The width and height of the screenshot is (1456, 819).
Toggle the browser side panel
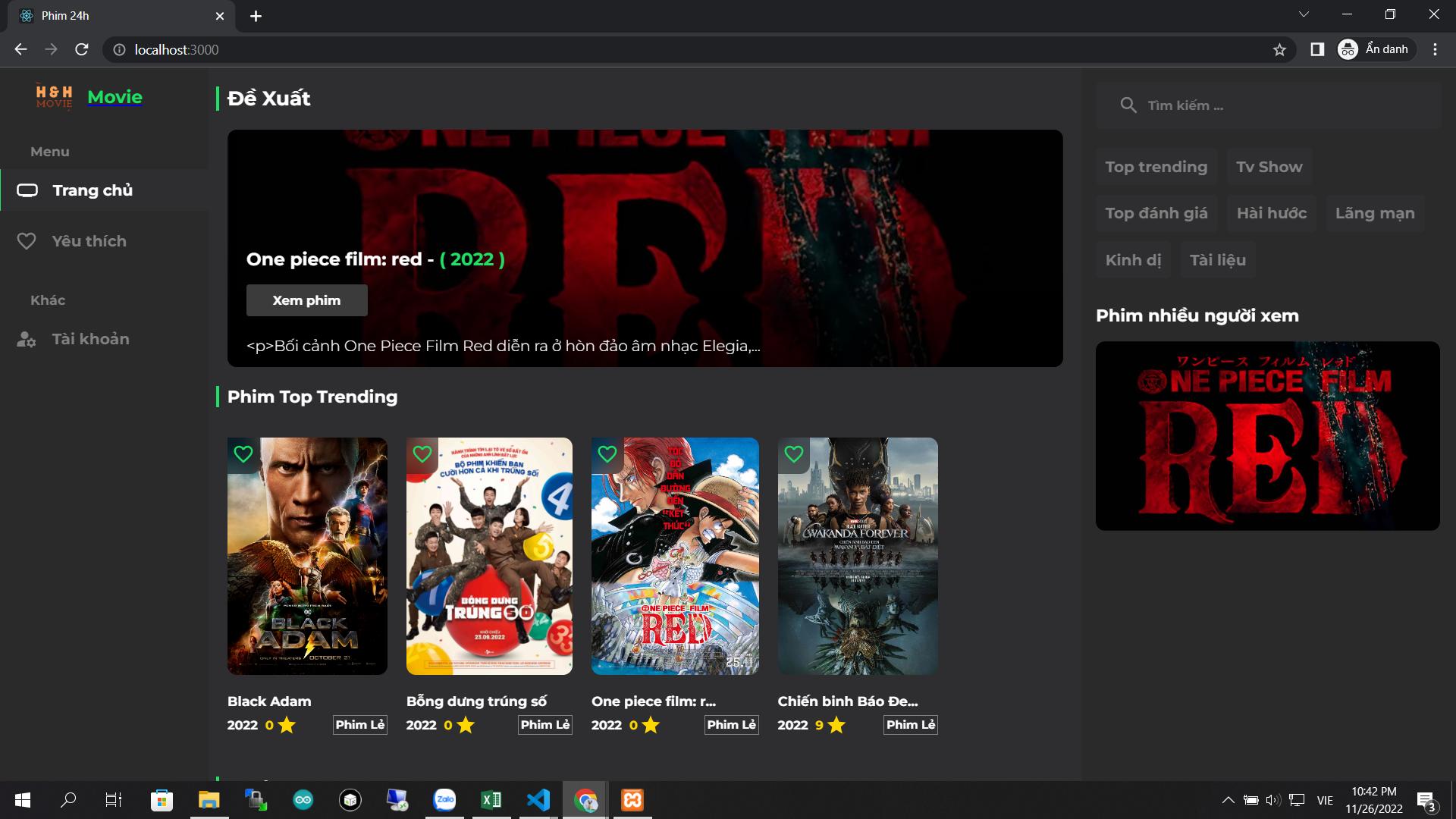(1317, 49)
